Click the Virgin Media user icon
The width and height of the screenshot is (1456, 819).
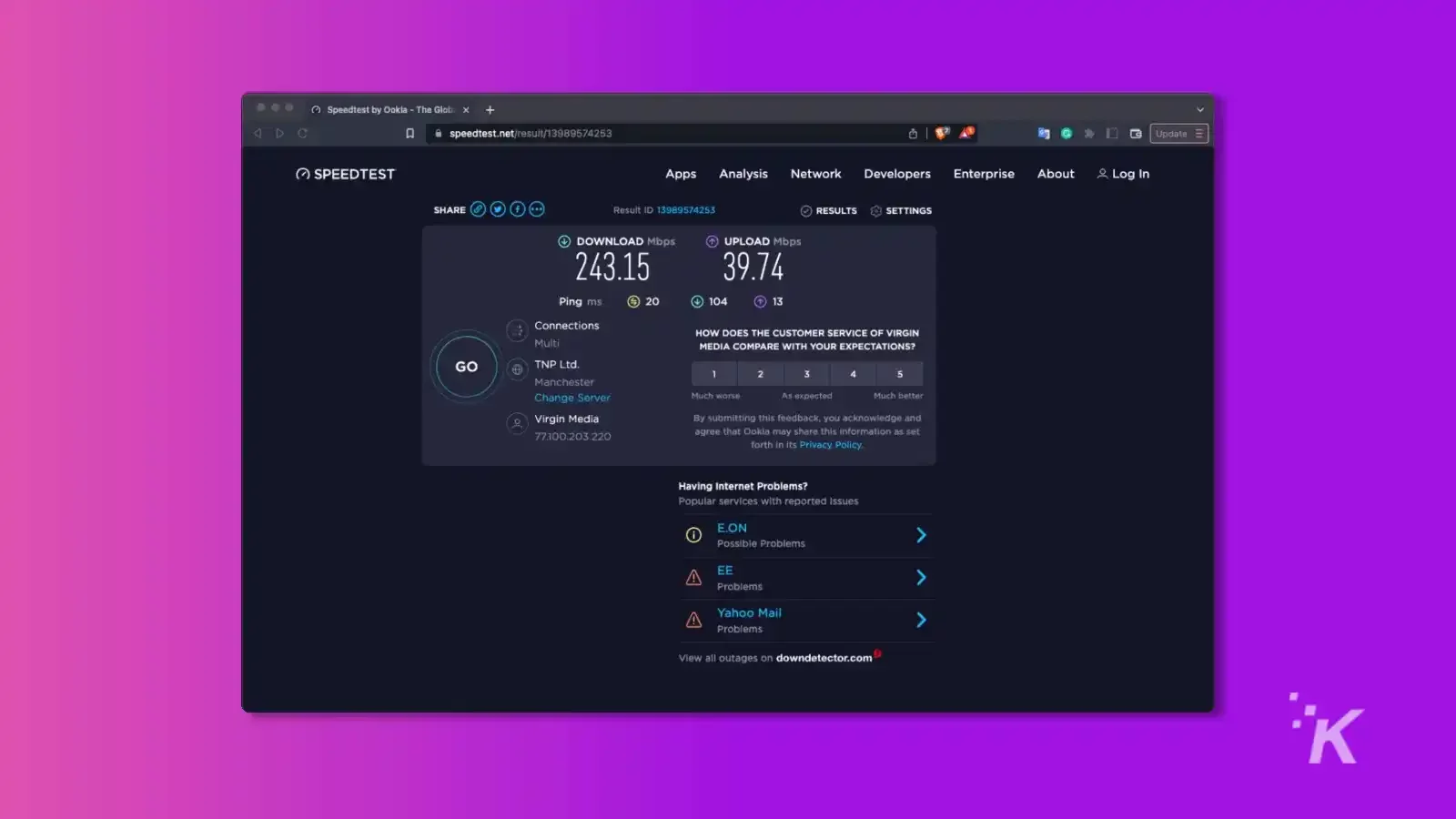(x=517, y=423)
